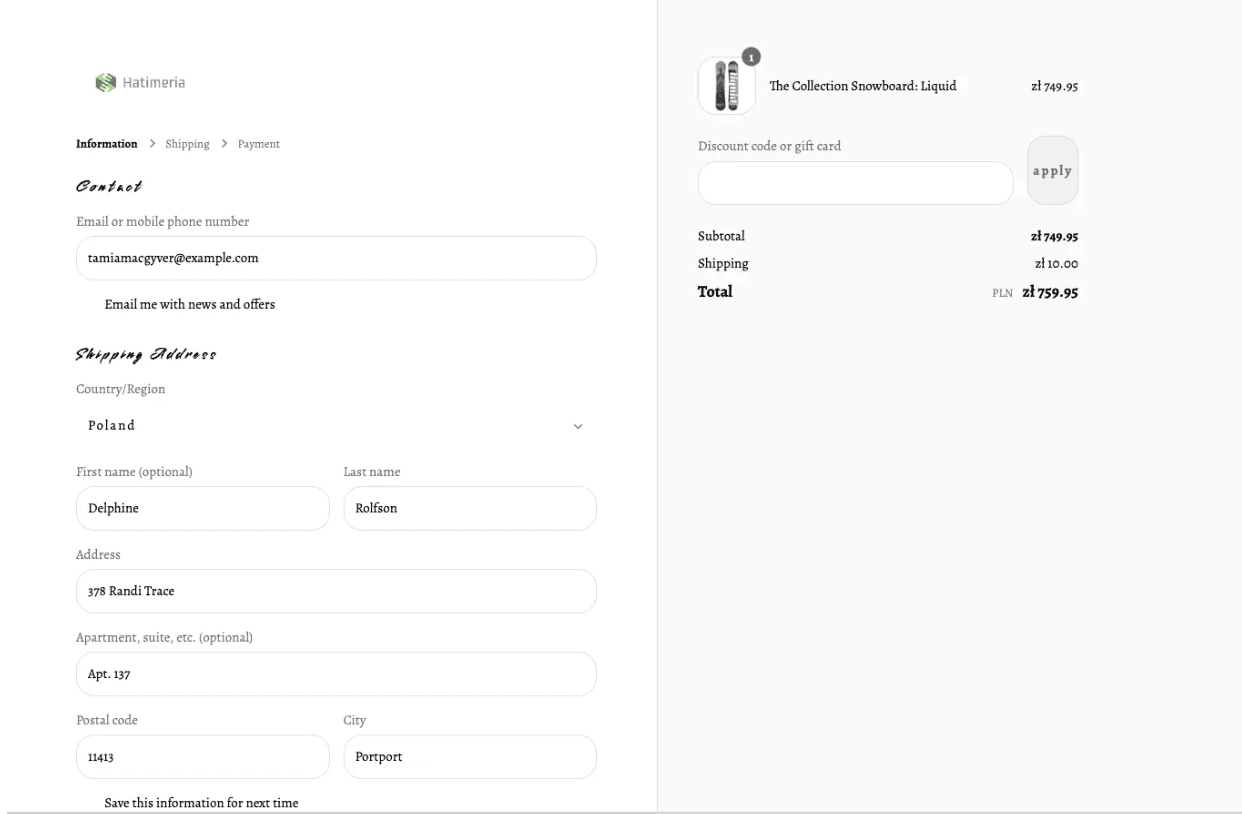Image resolution: width=1242 pixels, height=814 pixels.
Task: Click the First name field containing Delphine
Action: click(x=202, y=508)
